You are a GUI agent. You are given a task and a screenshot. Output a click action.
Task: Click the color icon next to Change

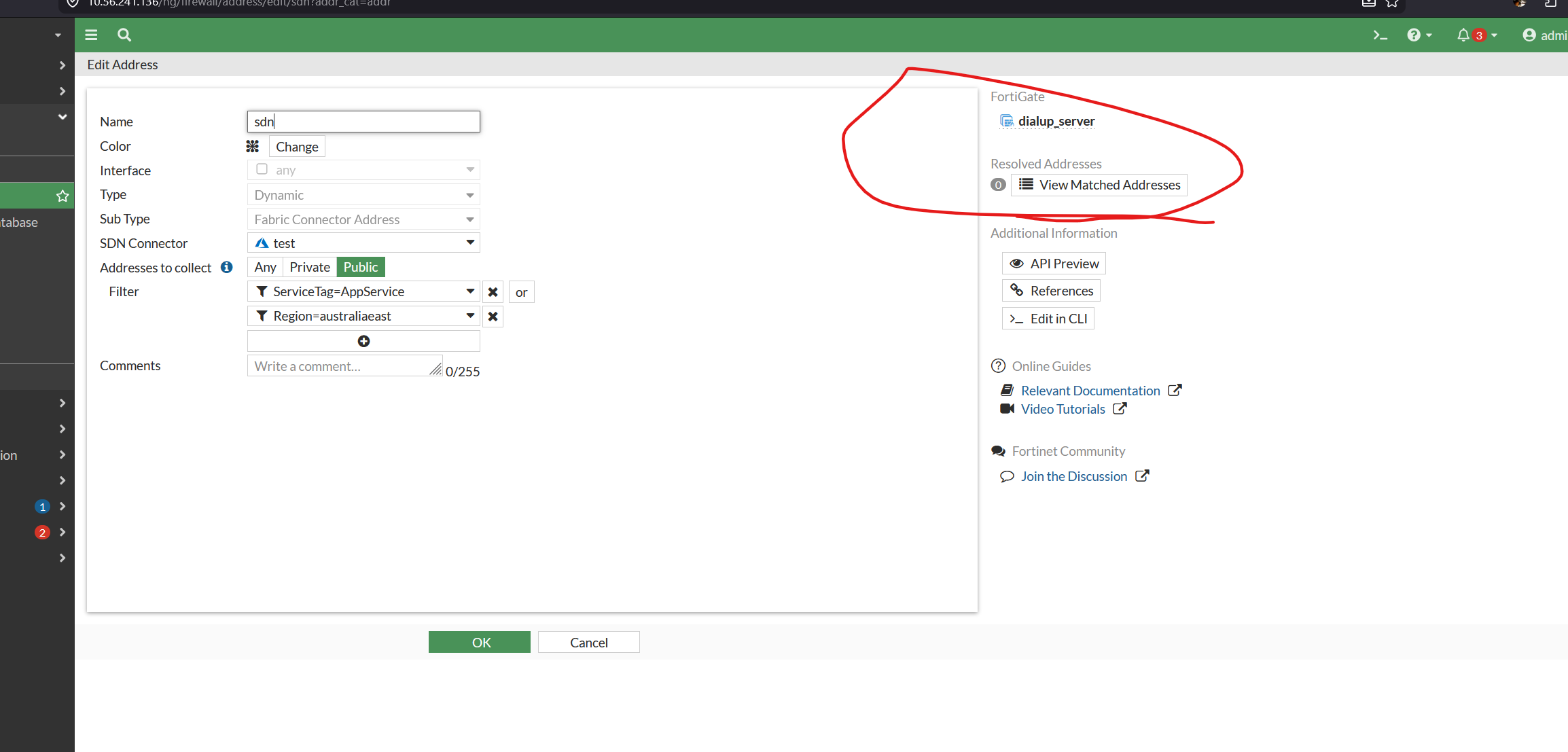point(253,146)
